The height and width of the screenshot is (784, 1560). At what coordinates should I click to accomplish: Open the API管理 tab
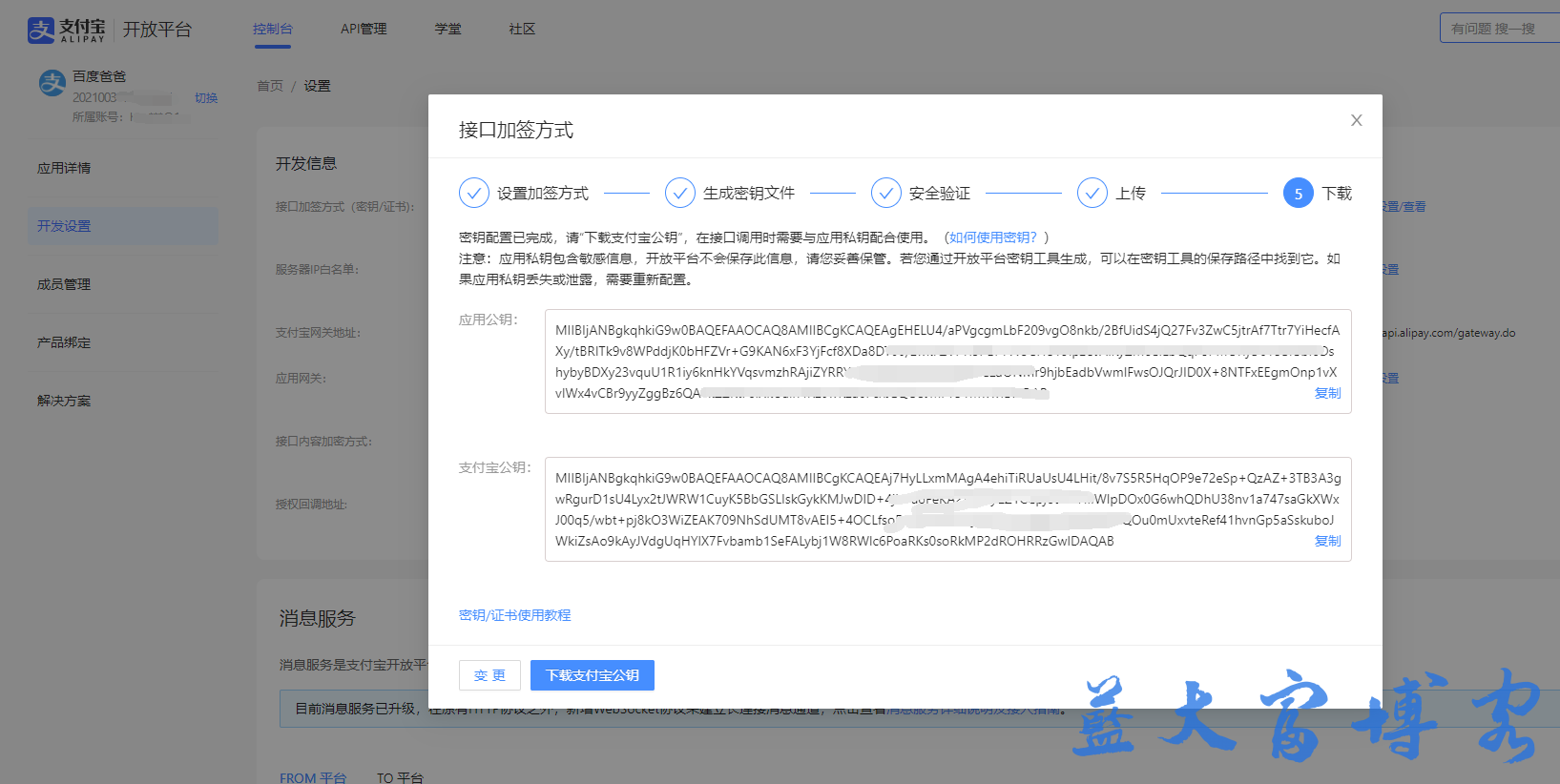point(364,29)
